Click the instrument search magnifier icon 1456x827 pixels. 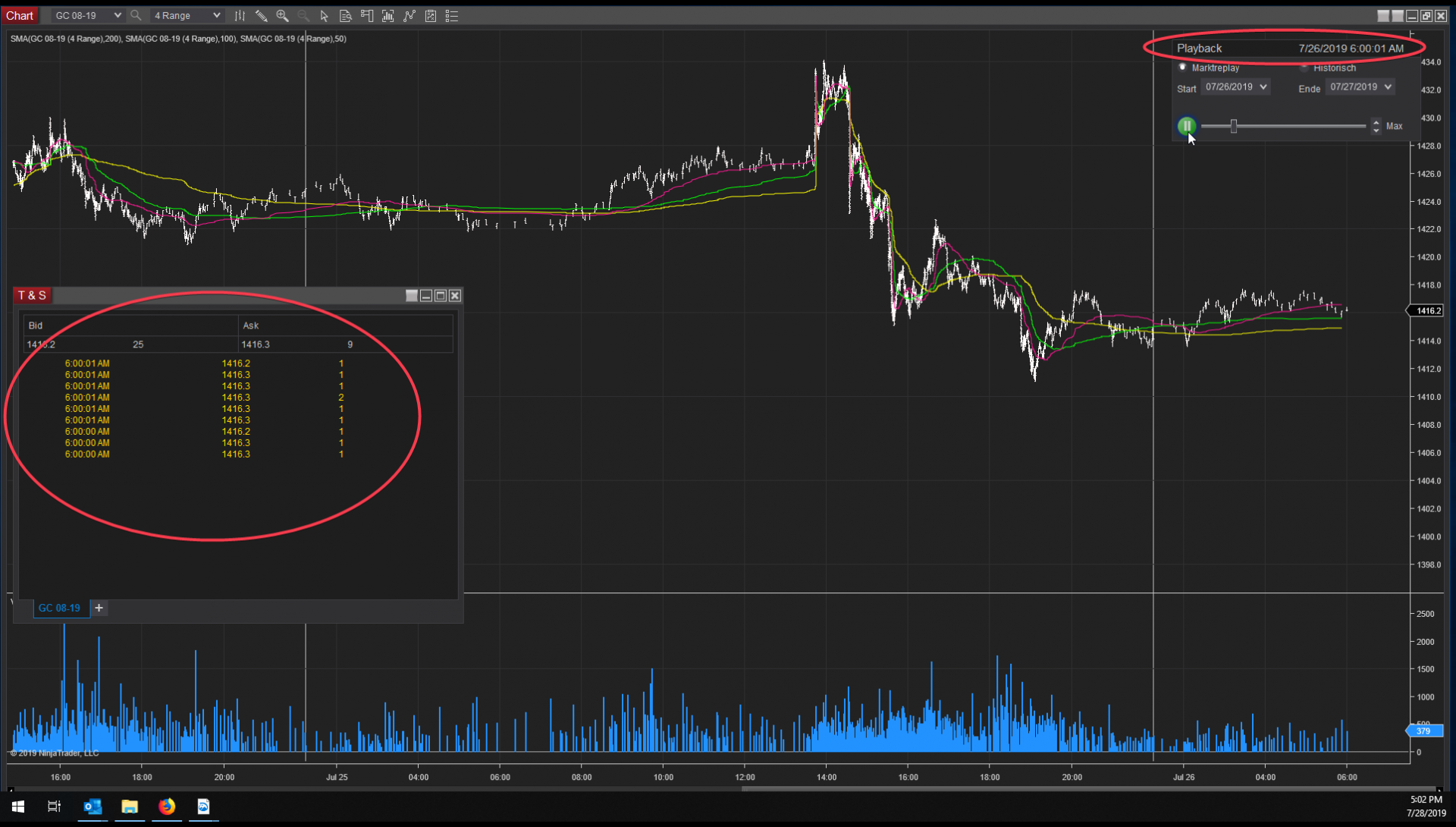136,15
